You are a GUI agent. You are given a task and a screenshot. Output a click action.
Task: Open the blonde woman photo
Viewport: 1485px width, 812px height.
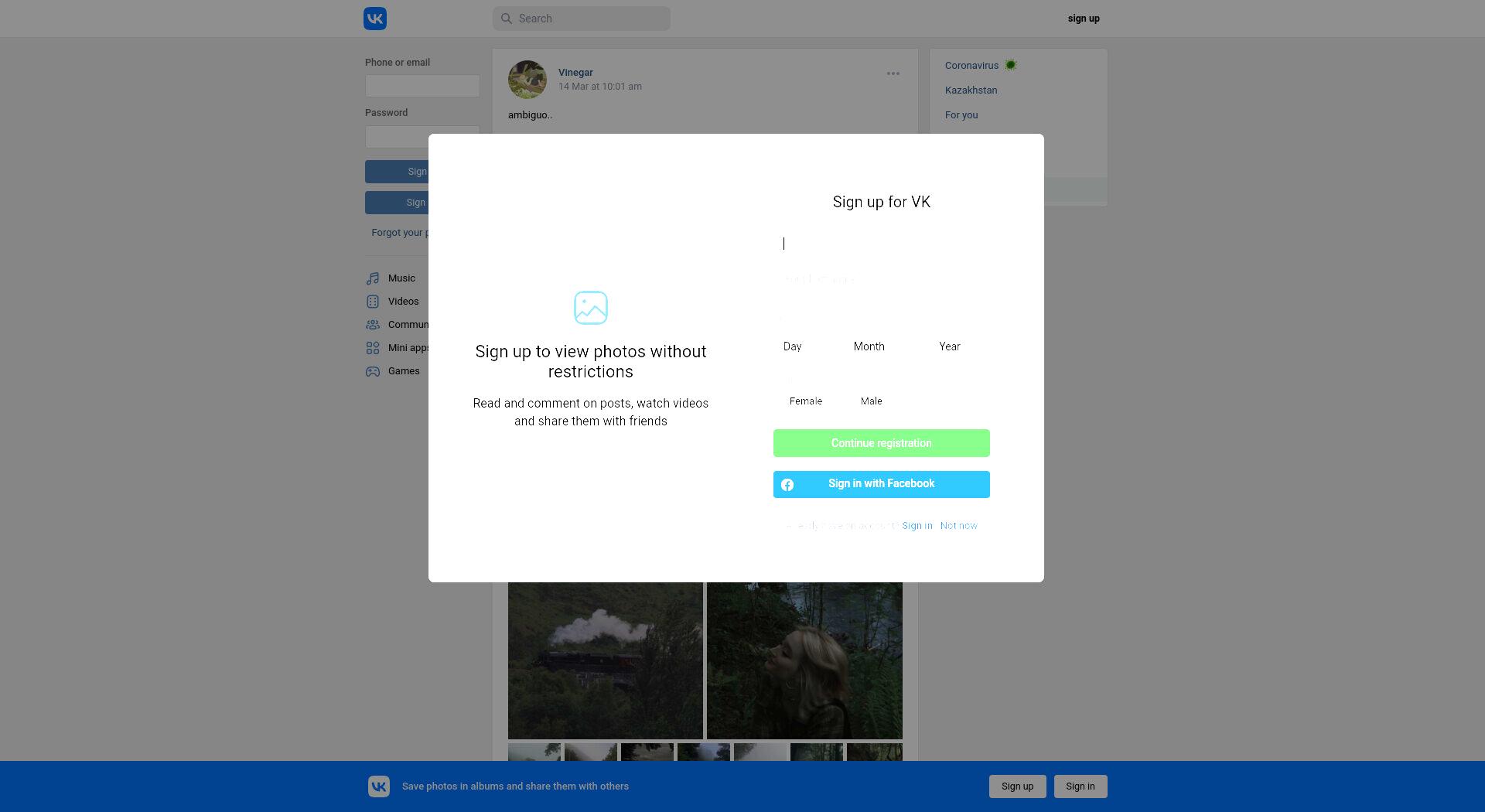(804, 660)
